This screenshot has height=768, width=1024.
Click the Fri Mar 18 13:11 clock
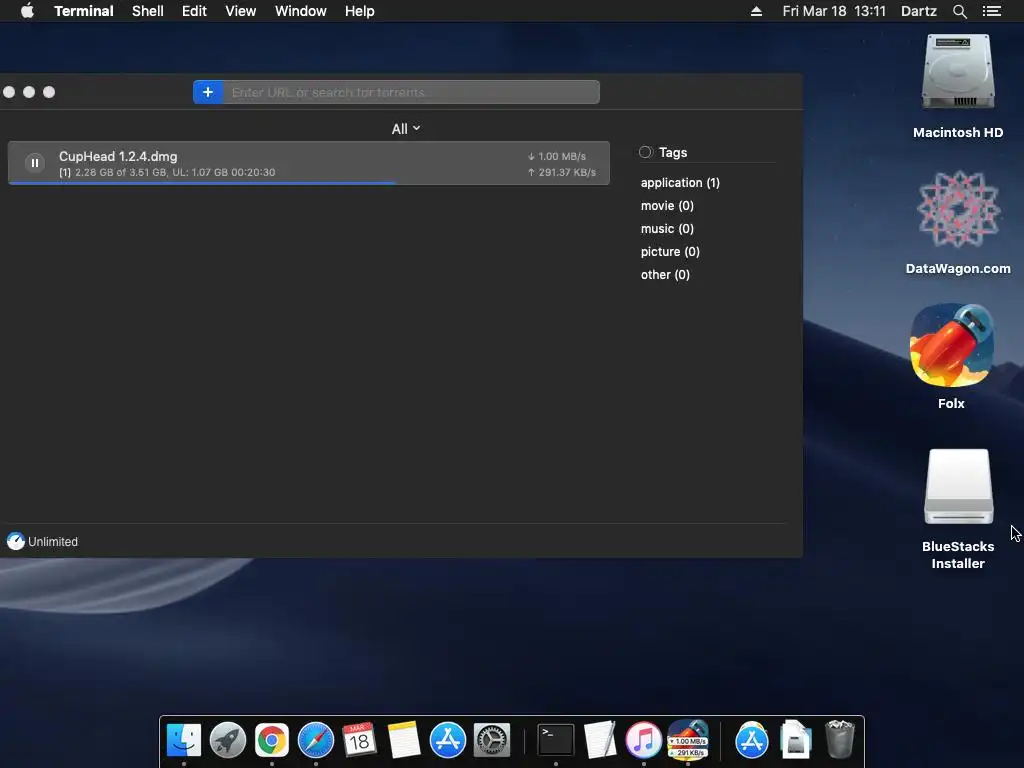pyautogui.click(x=834, y=11)
